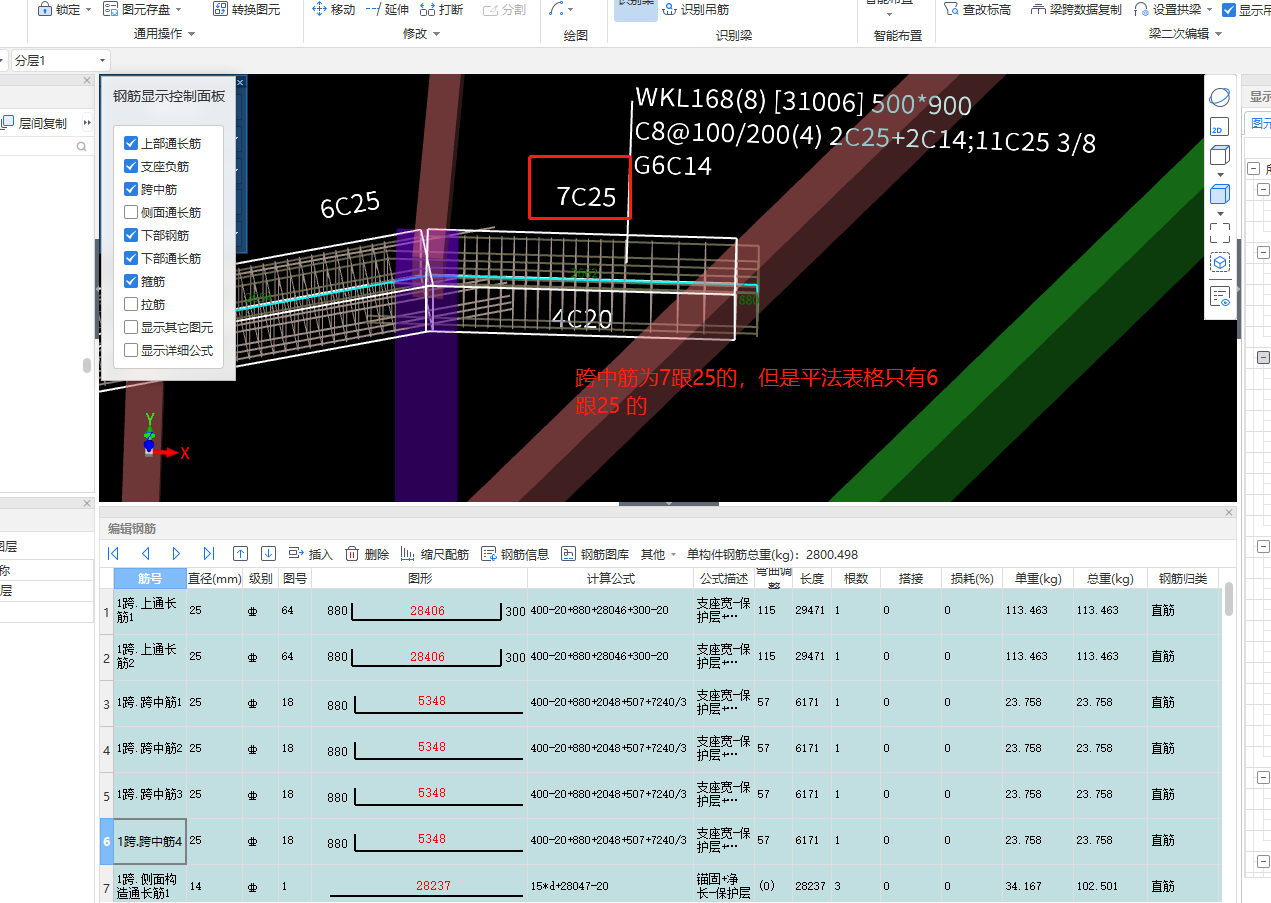Open 钢筋信息 button
Viewport: 1271px width, 903px height.
coord(515,554)
